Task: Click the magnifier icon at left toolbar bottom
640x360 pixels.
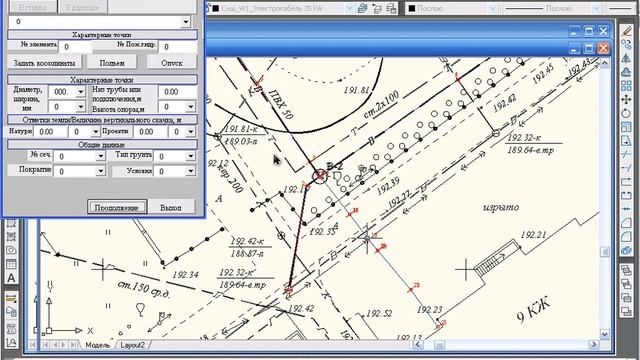Action: coord(11,342)
